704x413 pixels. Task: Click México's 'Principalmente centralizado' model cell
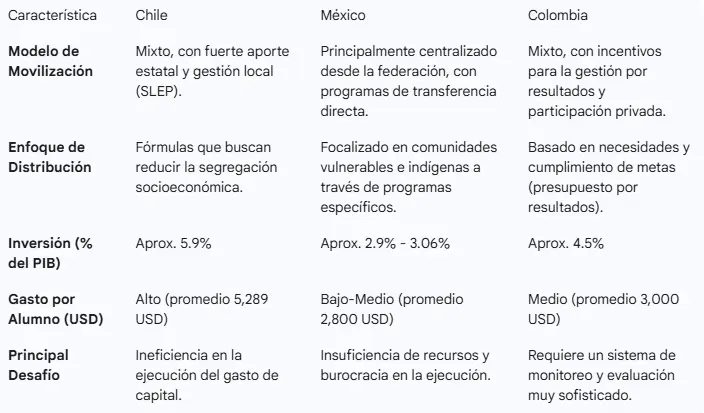click(408, 80)
